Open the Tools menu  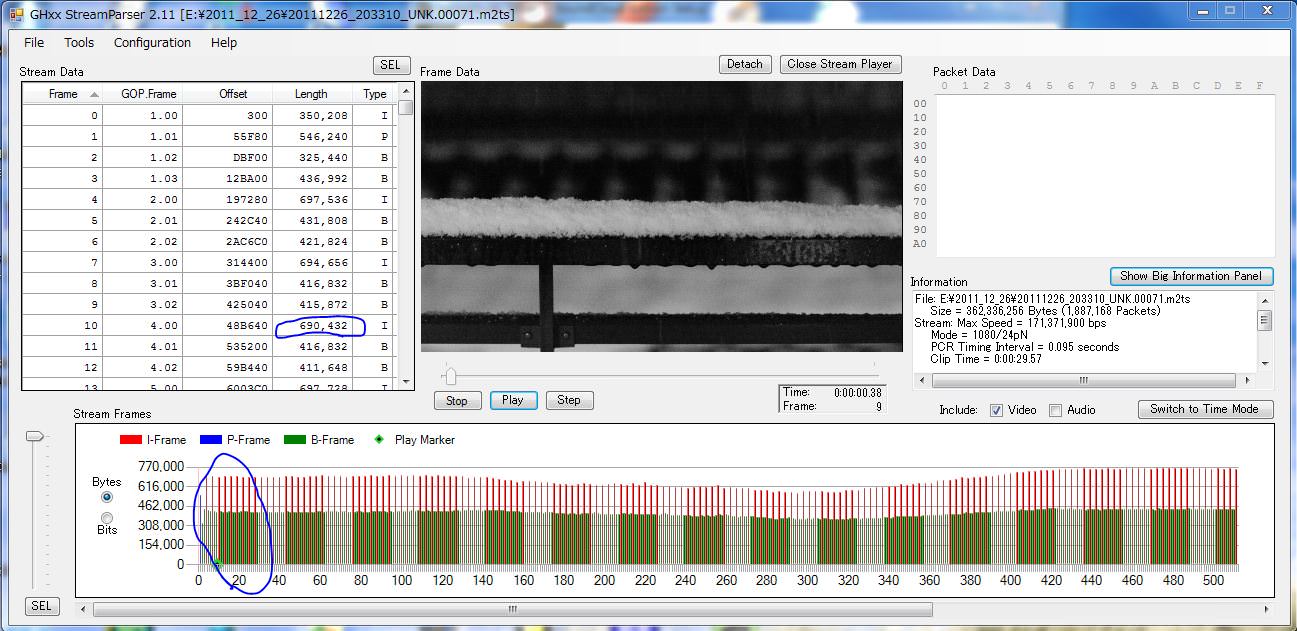pos(79,43)
